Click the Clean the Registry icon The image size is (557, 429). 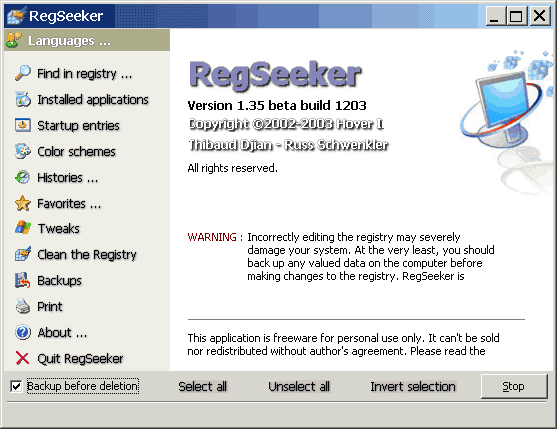coord(23,254)
